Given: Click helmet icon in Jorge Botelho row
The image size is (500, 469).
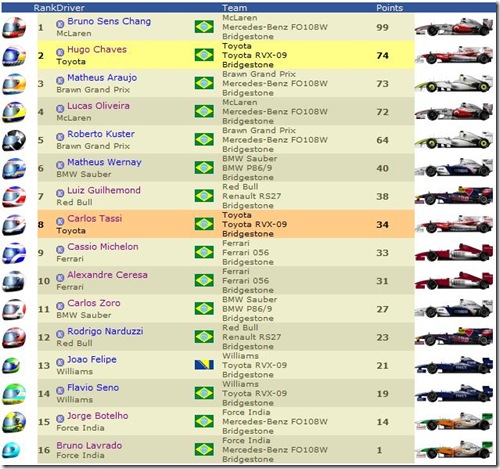Looking at the screenshot, I should tap(14, 422).
